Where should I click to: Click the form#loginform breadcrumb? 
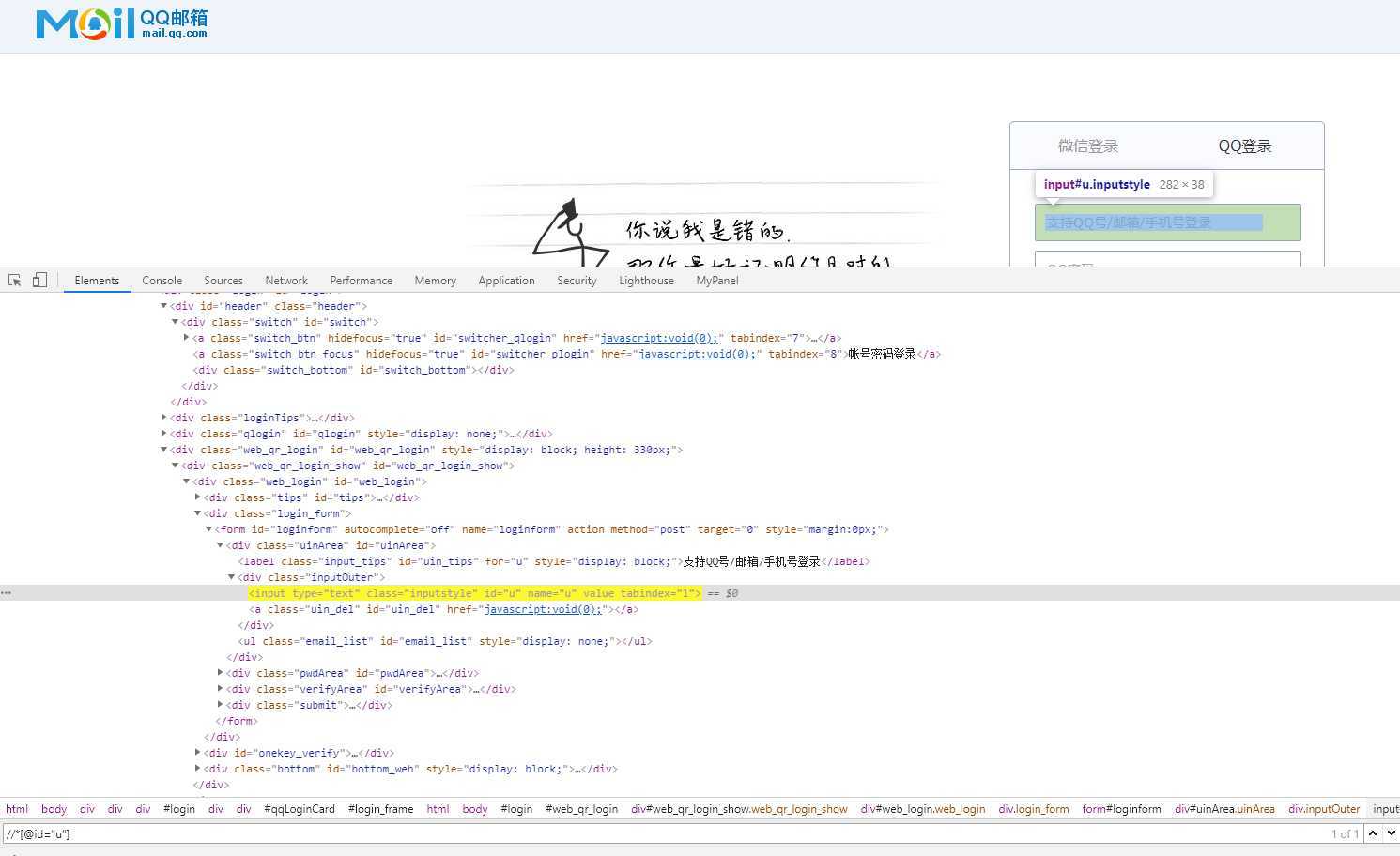pos(1121,809)
